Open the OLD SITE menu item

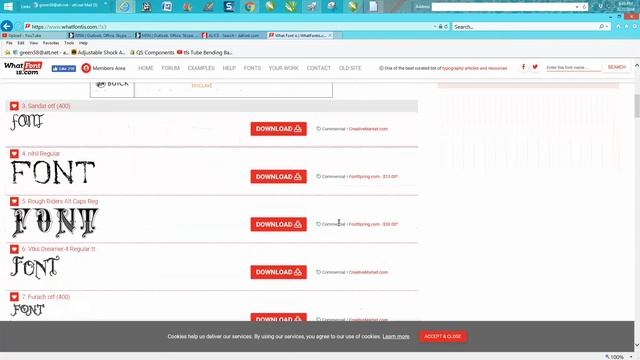(350, 68)
